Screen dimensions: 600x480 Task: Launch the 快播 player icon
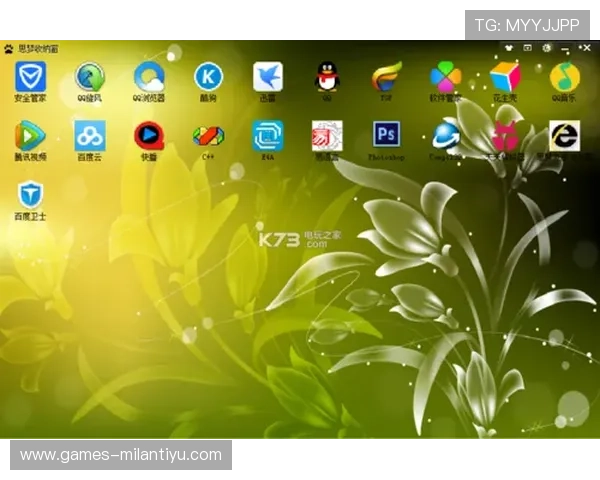149,136
